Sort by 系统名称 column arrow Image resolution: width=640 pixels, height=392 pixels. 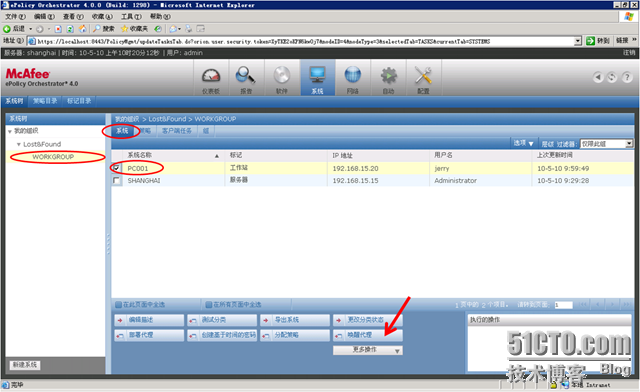[x=217, y=156]
